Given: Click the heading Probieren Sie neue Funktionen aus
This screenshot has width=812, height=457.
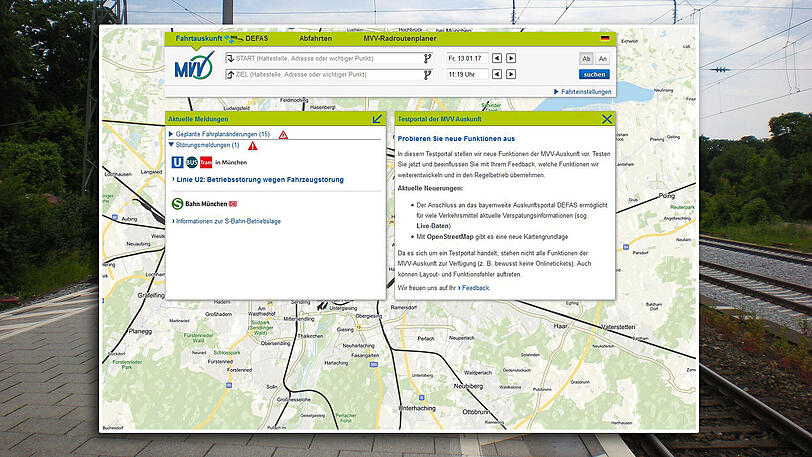Looking at the screenshot, I should [456, 139].
